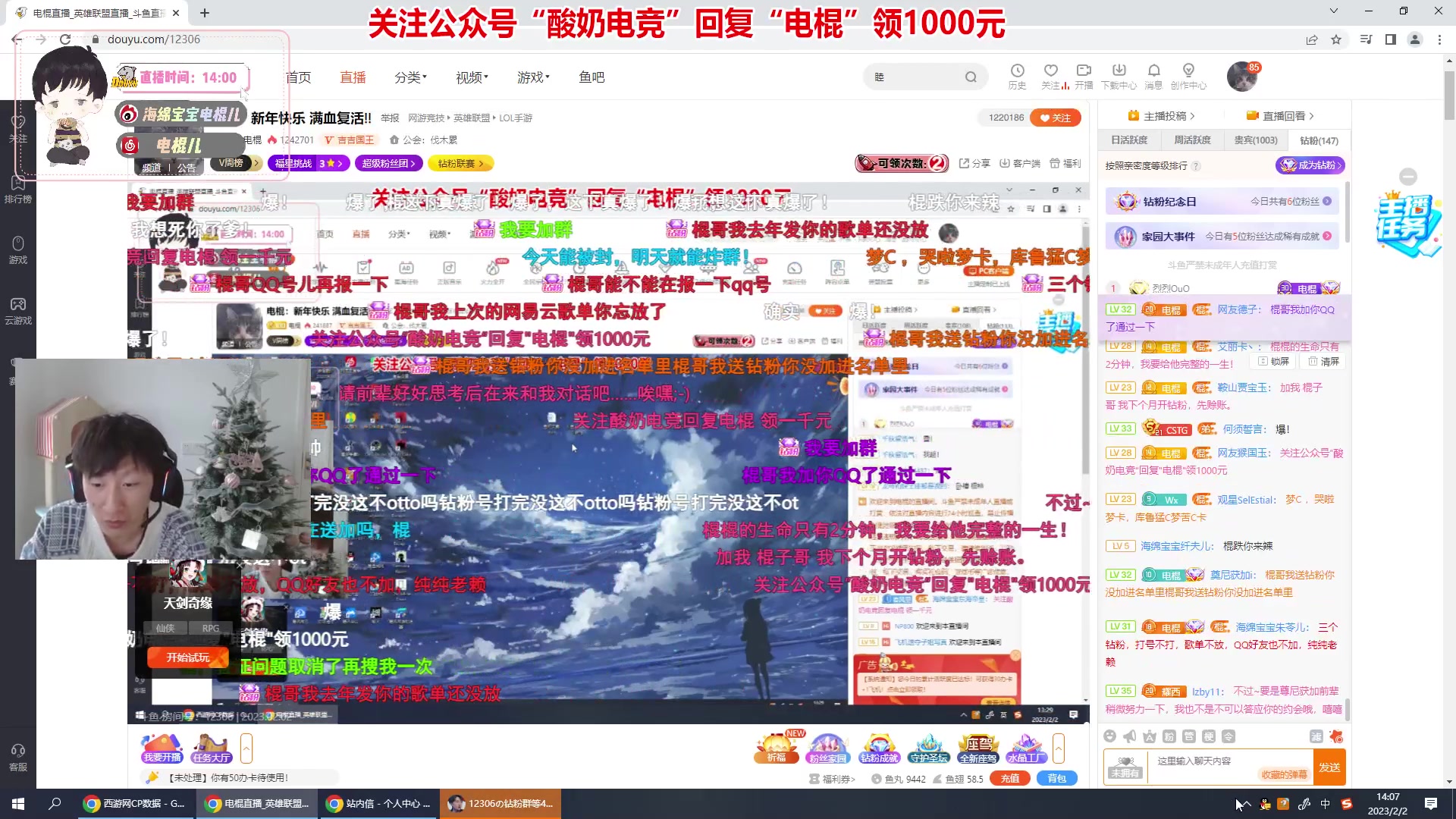
Task: Bookmark this page with star icon
Action: (x=1336, y=39)
